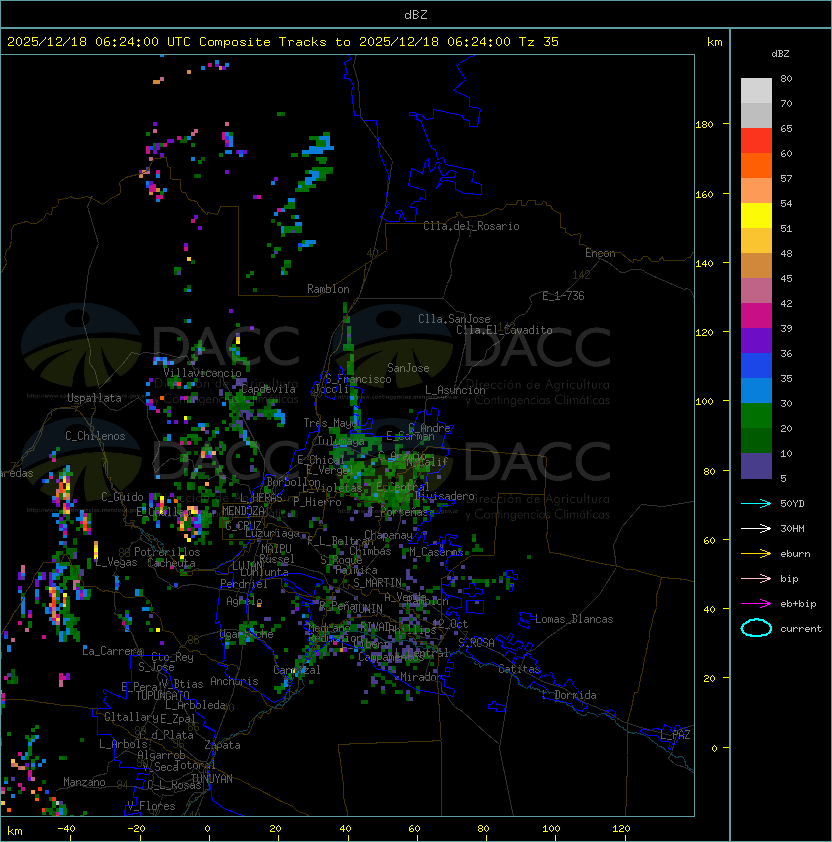Click the Uspallata place label
Screen dimensions: 832x842
click(x=94, y=398)
